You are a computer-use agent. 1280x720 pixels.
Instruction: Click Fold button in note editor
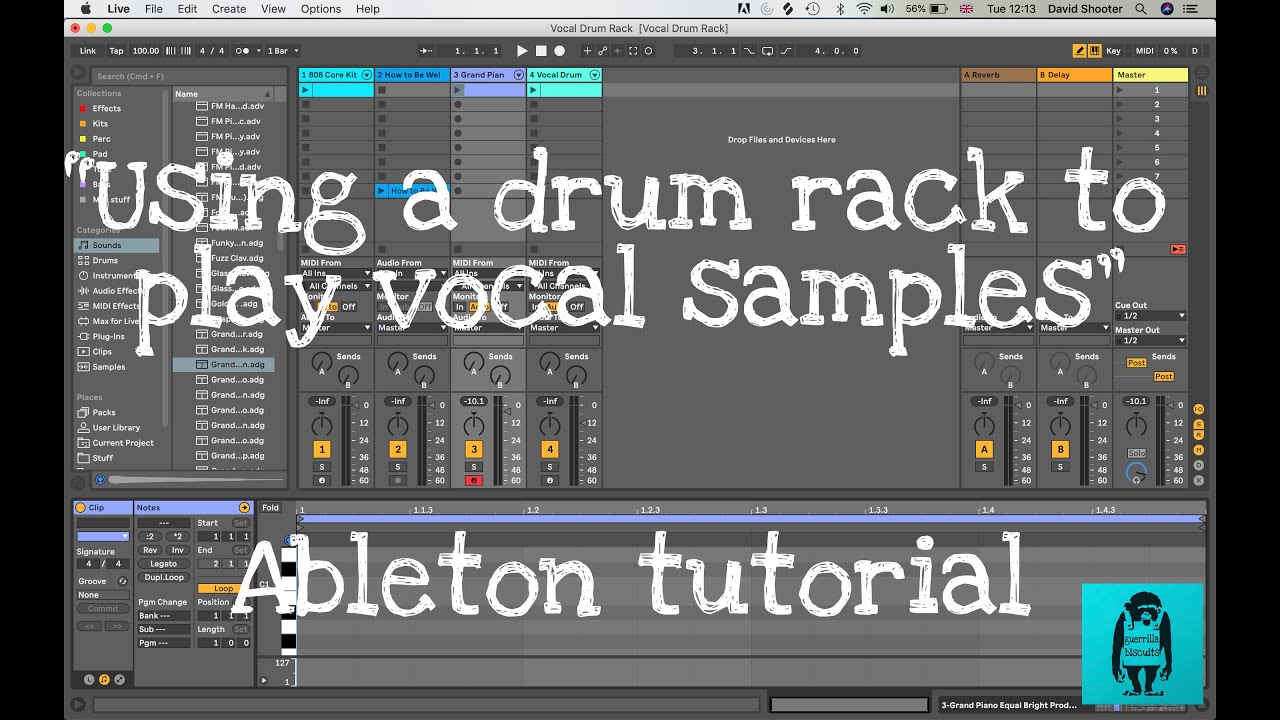pos(270,508)
